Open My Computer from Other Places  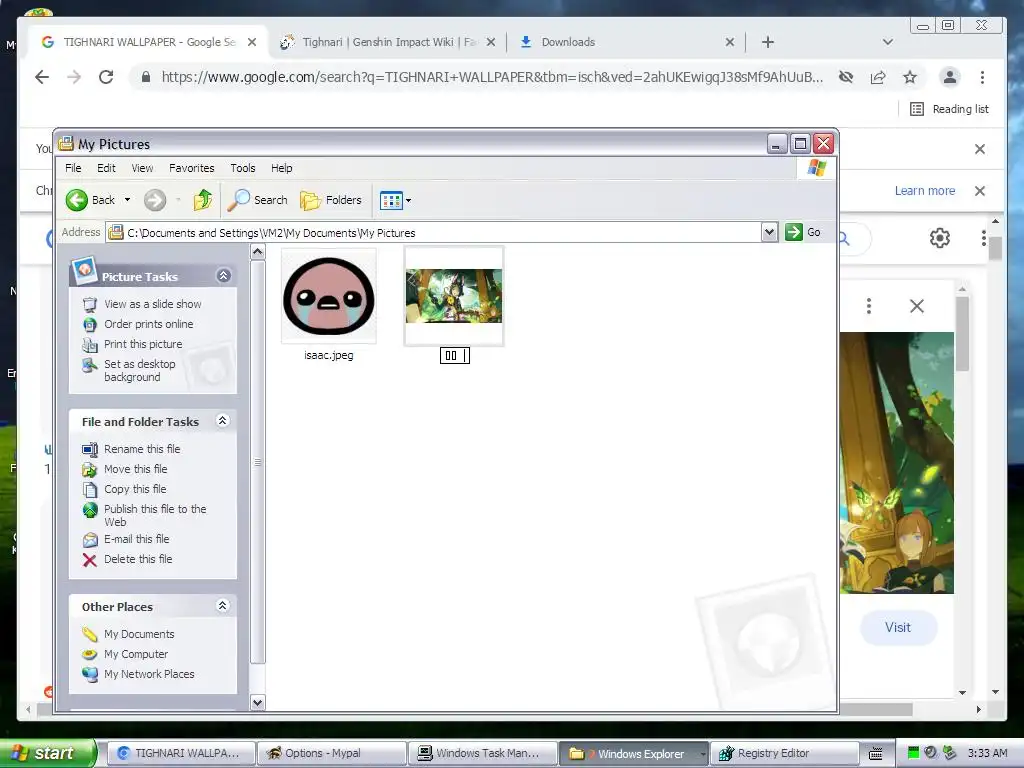coord(136,654)
